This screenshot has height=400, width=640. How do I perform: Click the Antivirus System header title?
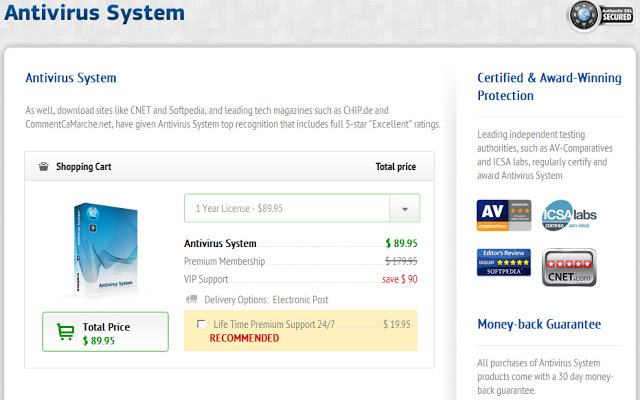point(94,14)
